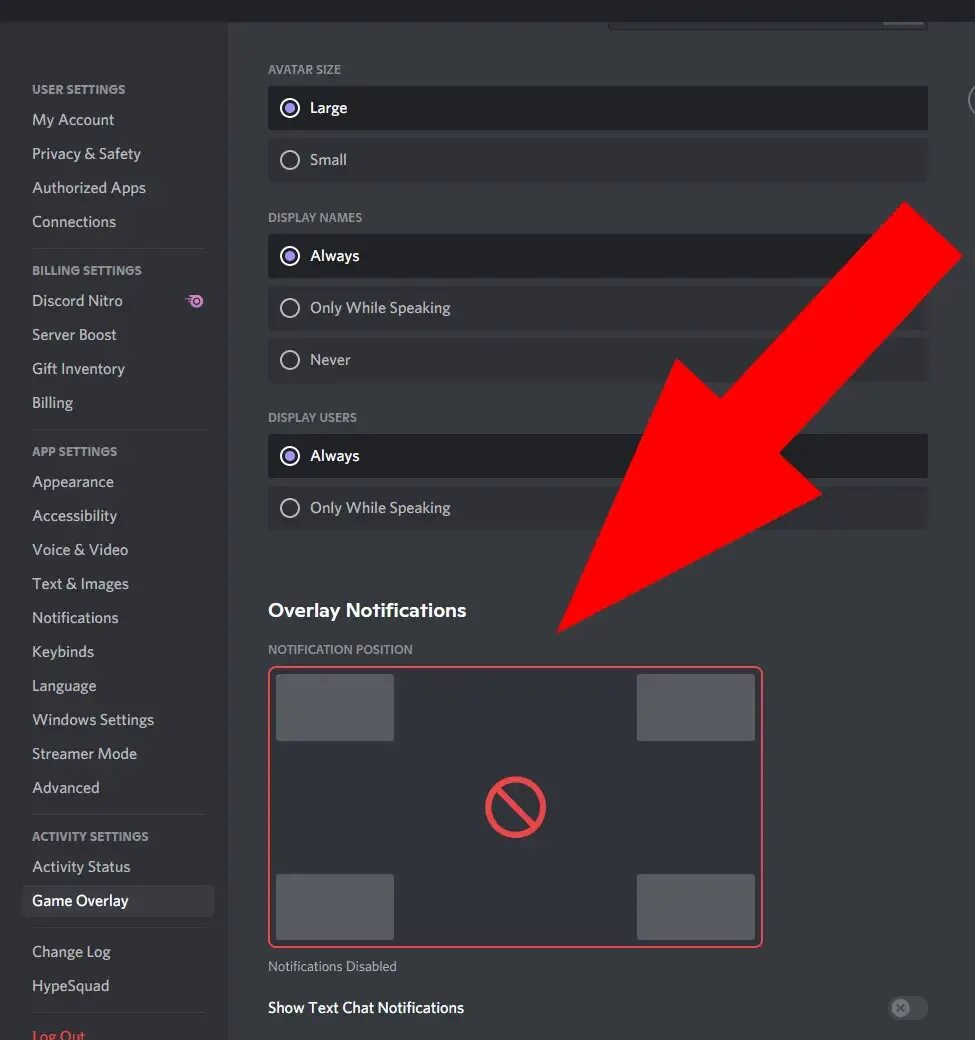The image size is (975, 1040).
Task: Open Streamer Mode settings
Action: click(84, 753)
